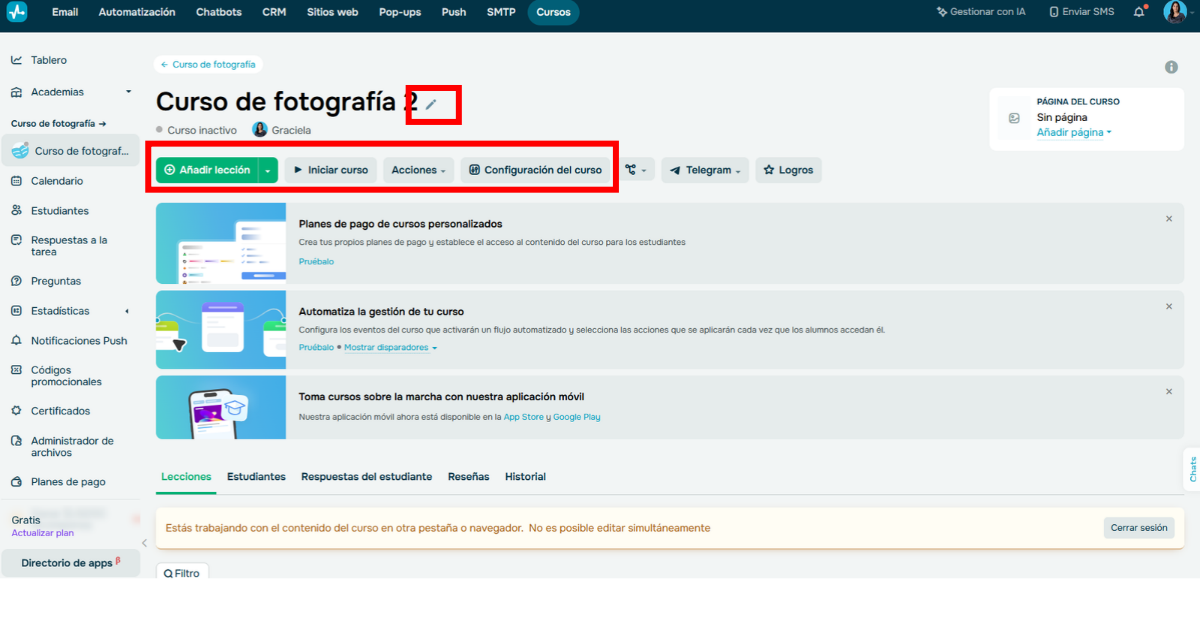
Task: Open the Respuestas del estudiante tab
Action: coord(367,477)
